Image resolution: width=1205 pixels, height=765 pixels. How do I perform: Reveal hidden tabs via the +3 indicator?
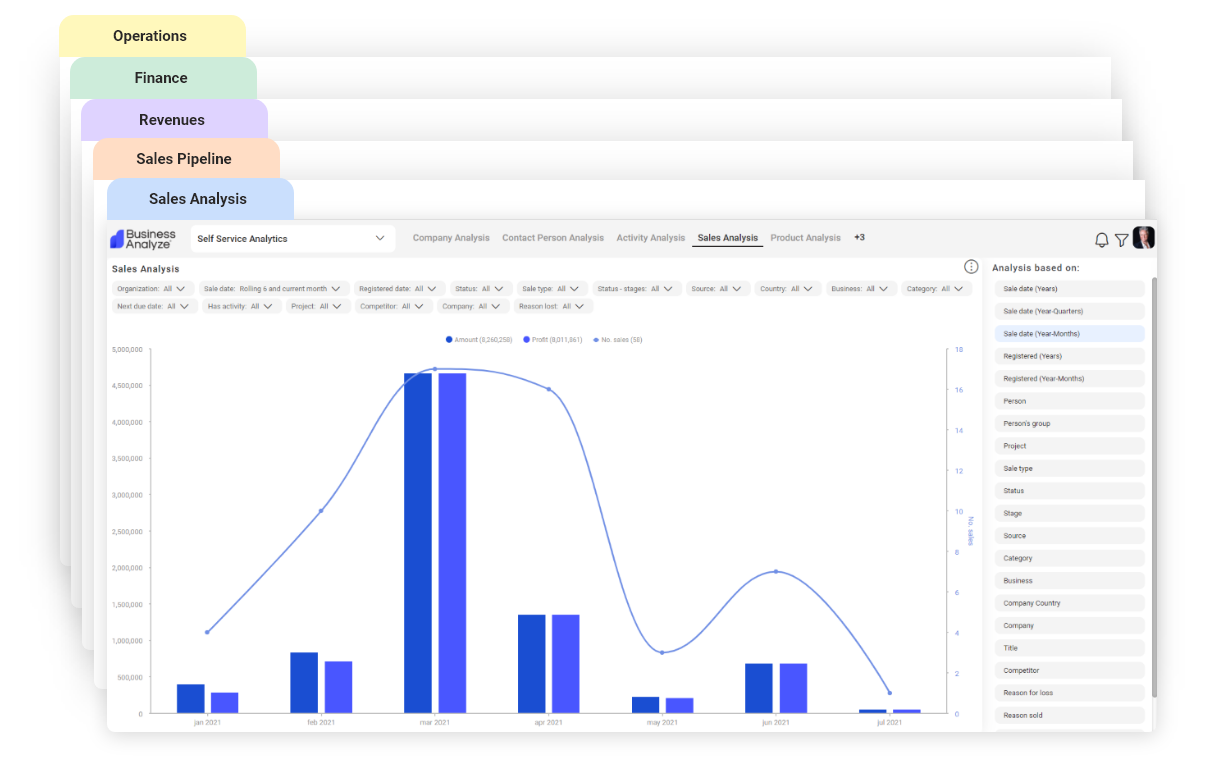pos(859,238)
